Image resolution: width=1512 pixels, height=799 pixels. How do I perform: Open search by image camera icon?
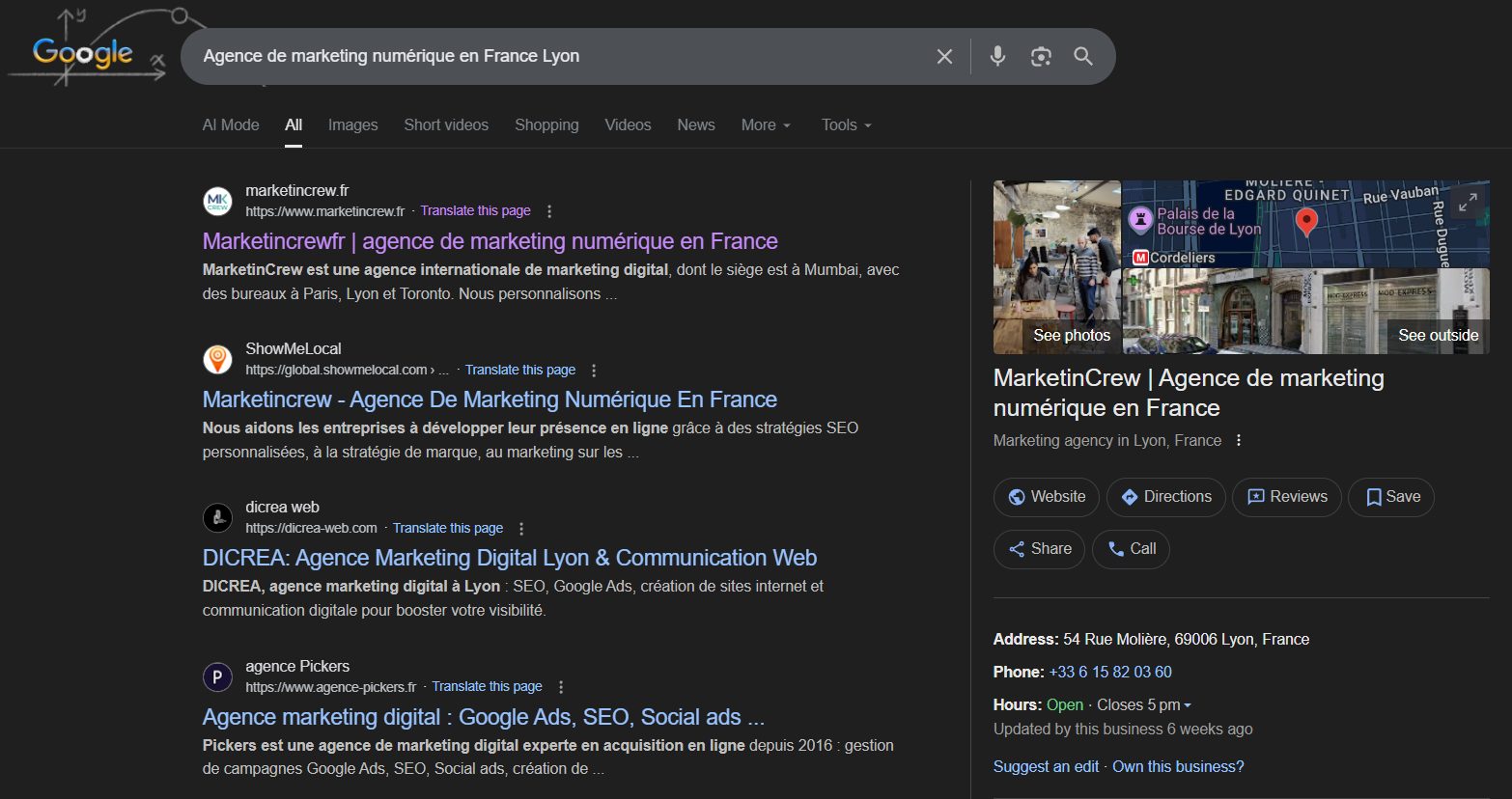(x=1041, y=56)
